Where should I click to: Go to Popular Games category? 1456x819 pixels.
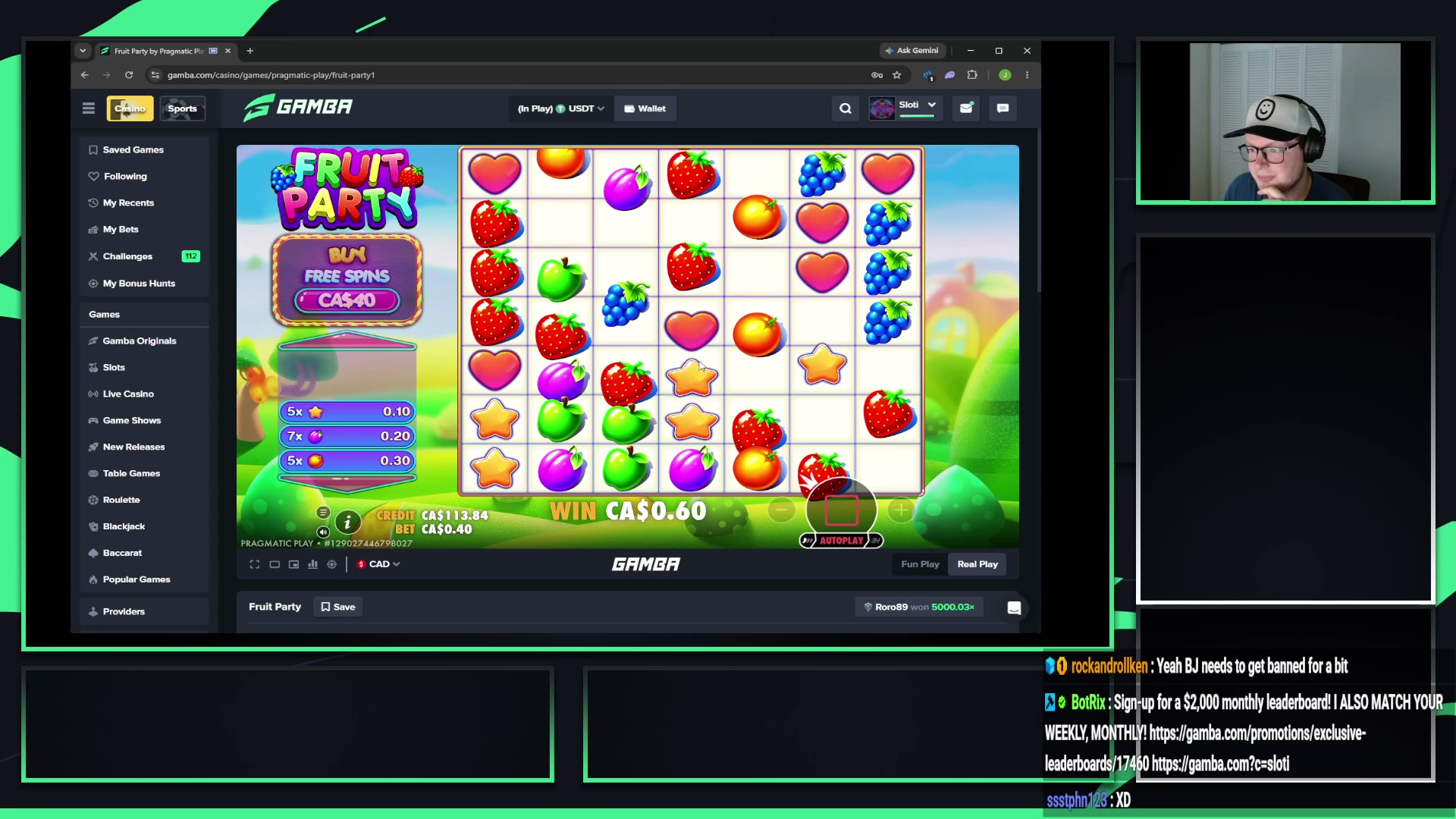(144, 580)
